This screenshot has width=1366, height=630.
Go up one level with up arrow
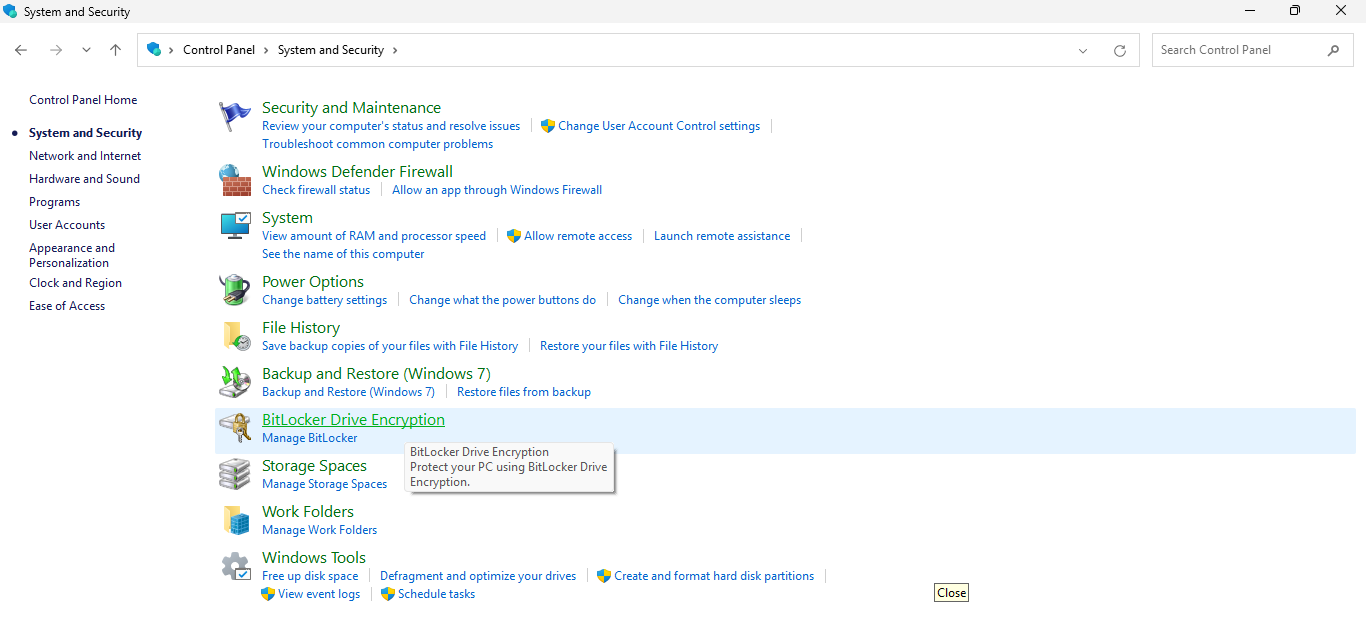(116, 50)
